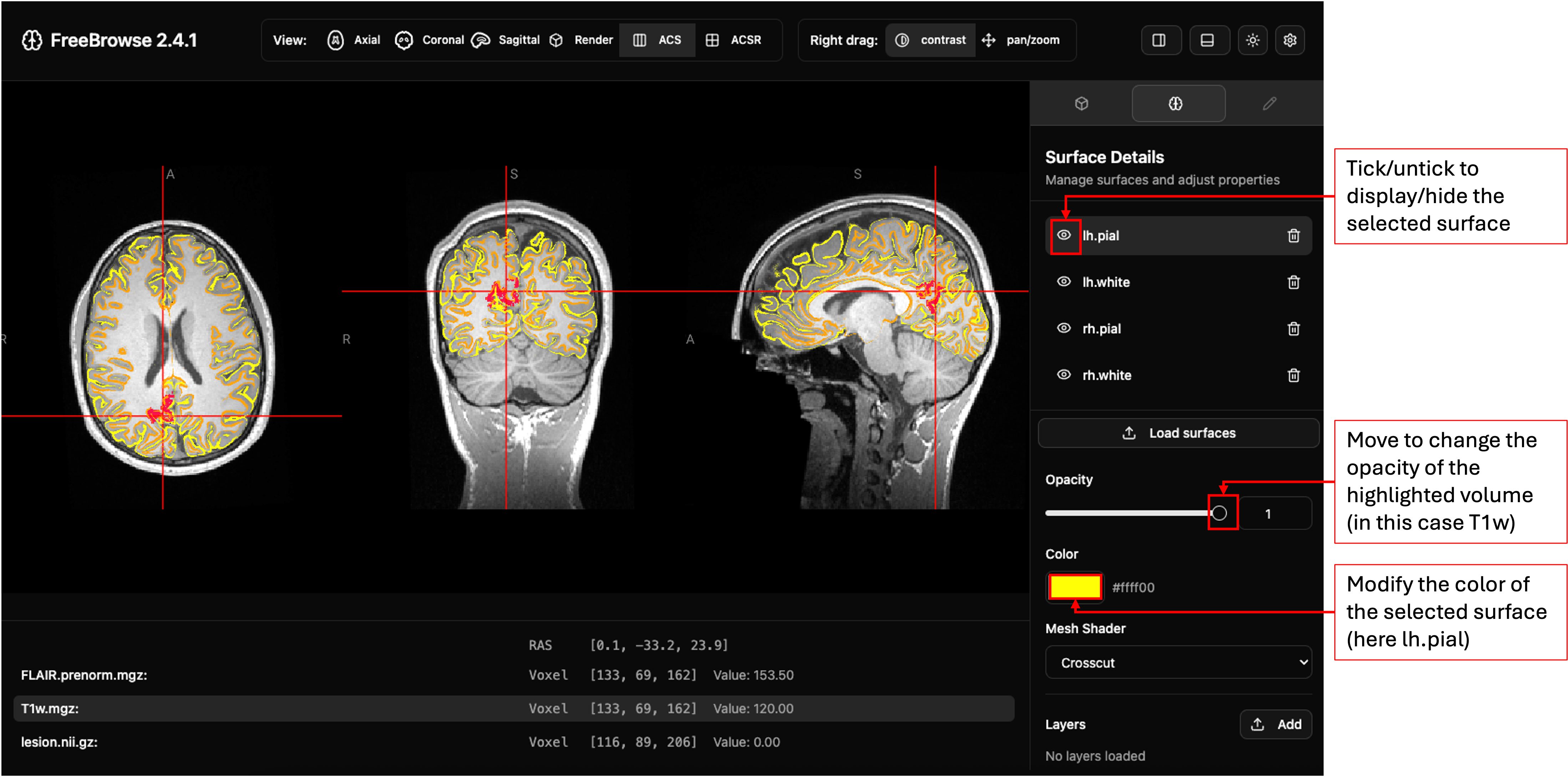Select the rh.pial surface row

point(1178,329)
